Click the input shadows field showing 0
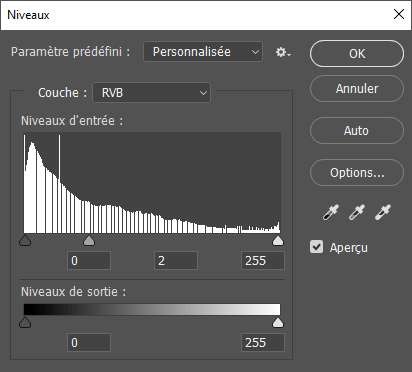 click(x=89, y=261)
